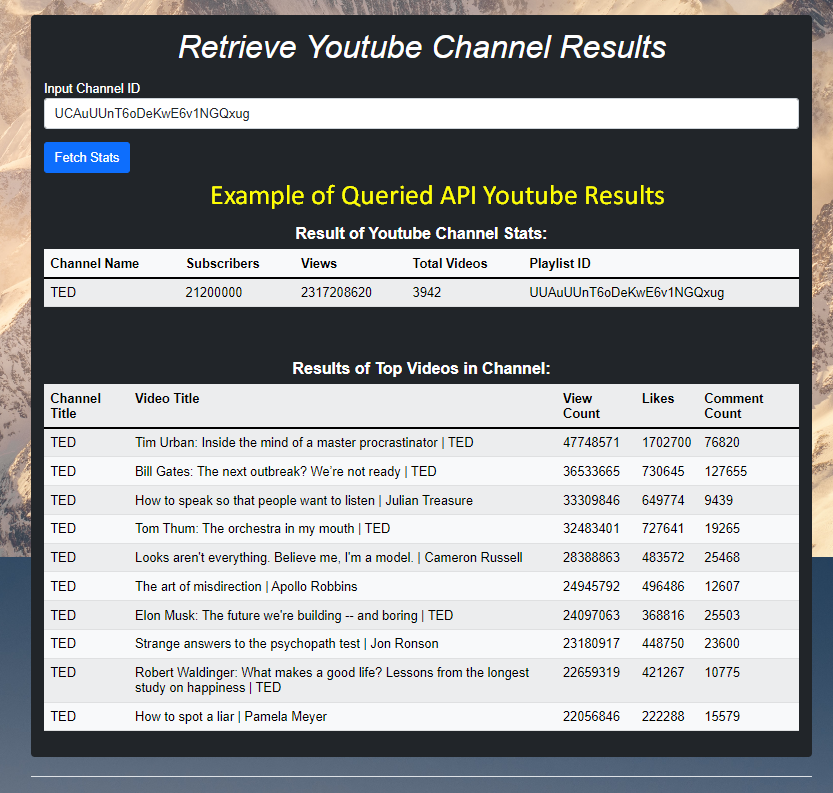The height and width of the screenshot is (793, 833).
Task: Click 'Example of Queried API Youtube Results' heading
Action: pos(437,195)
